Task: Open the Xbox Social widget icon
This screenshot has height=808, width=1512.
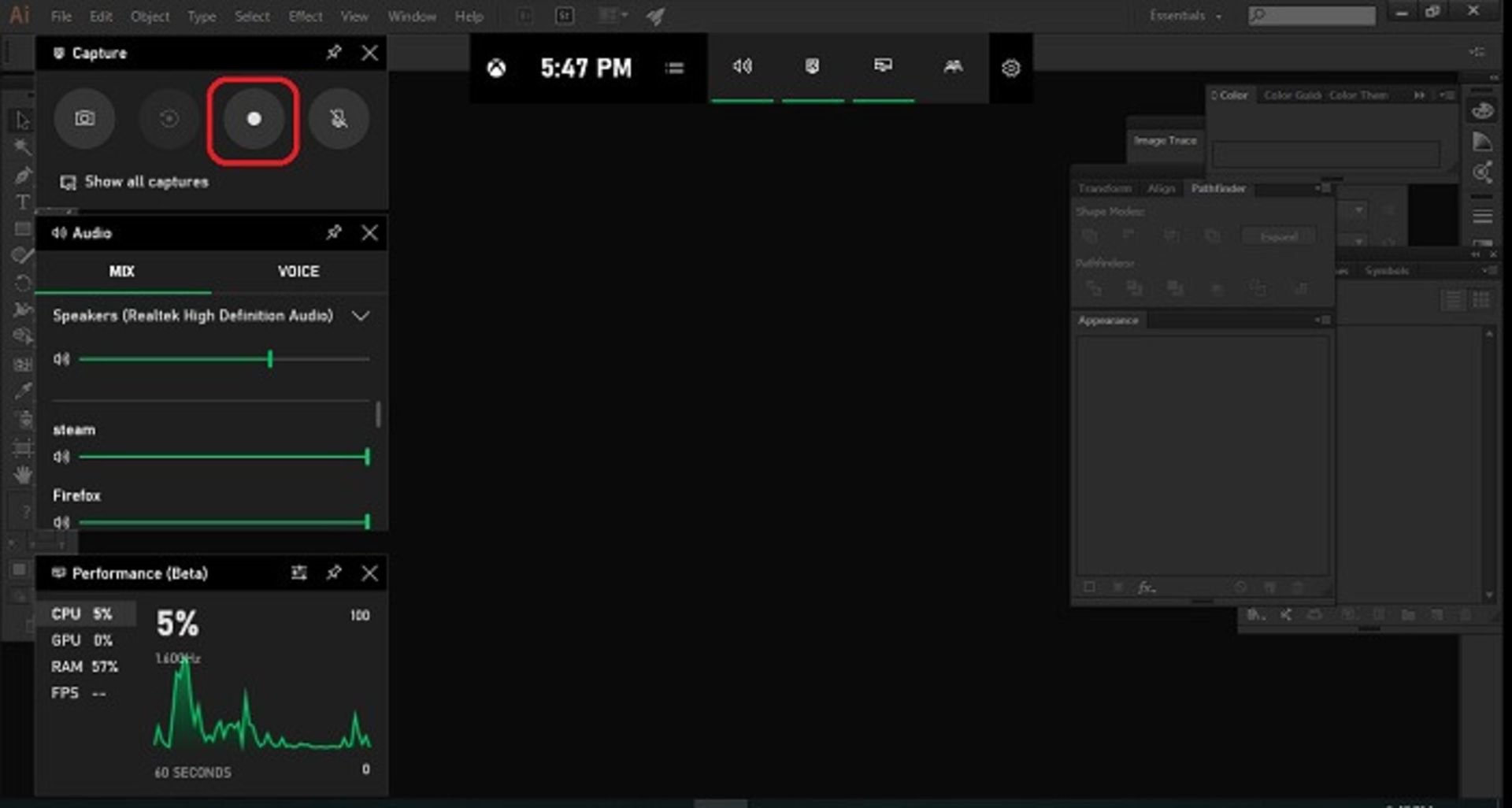Action: [x=953, y=67]
